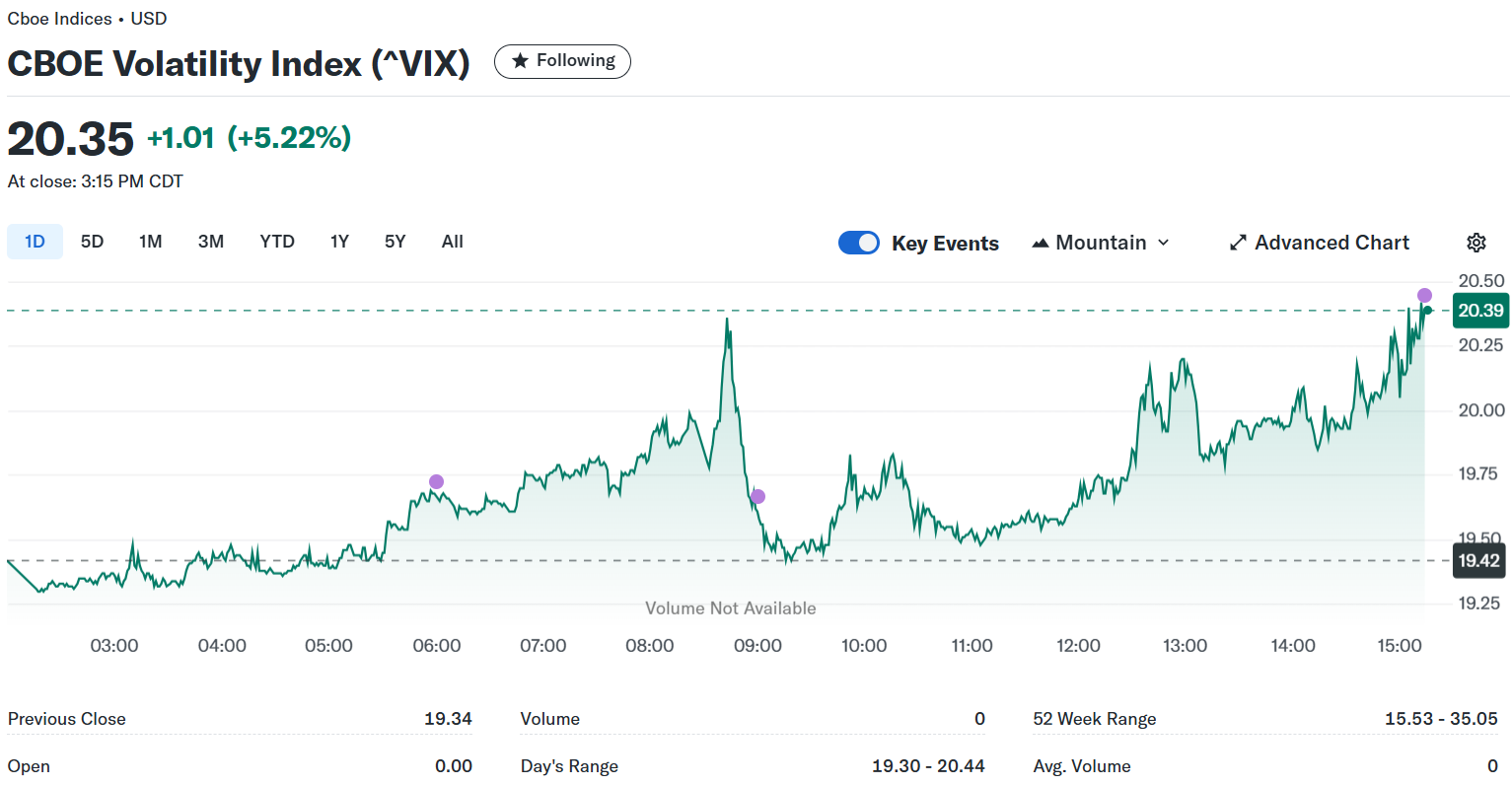Click the 20.35 current price value
The height and width of the screenshot is (785, 1512).
71,139
